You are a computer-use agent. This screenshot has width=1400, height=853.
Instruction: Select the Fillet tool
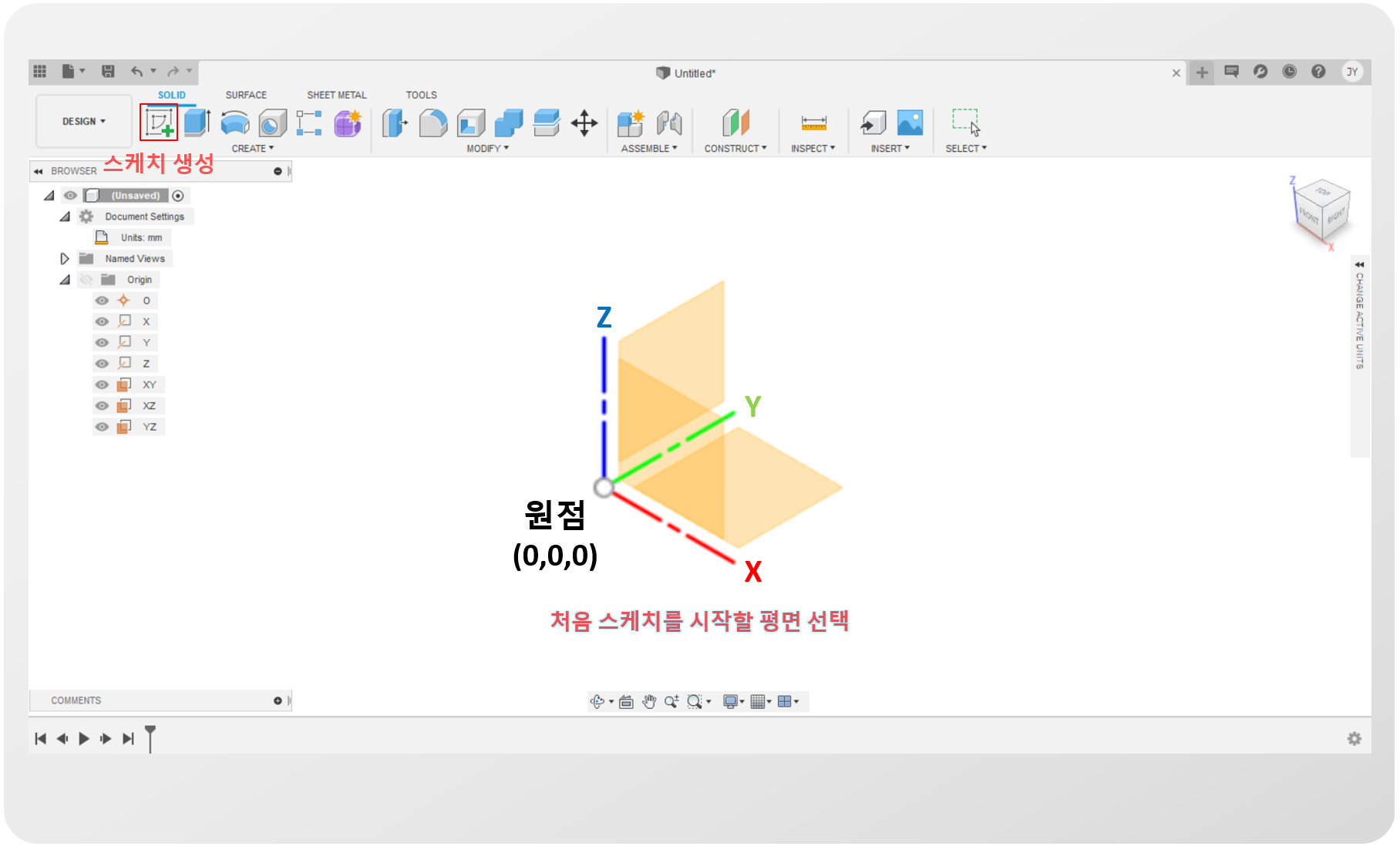coord(433,123)
